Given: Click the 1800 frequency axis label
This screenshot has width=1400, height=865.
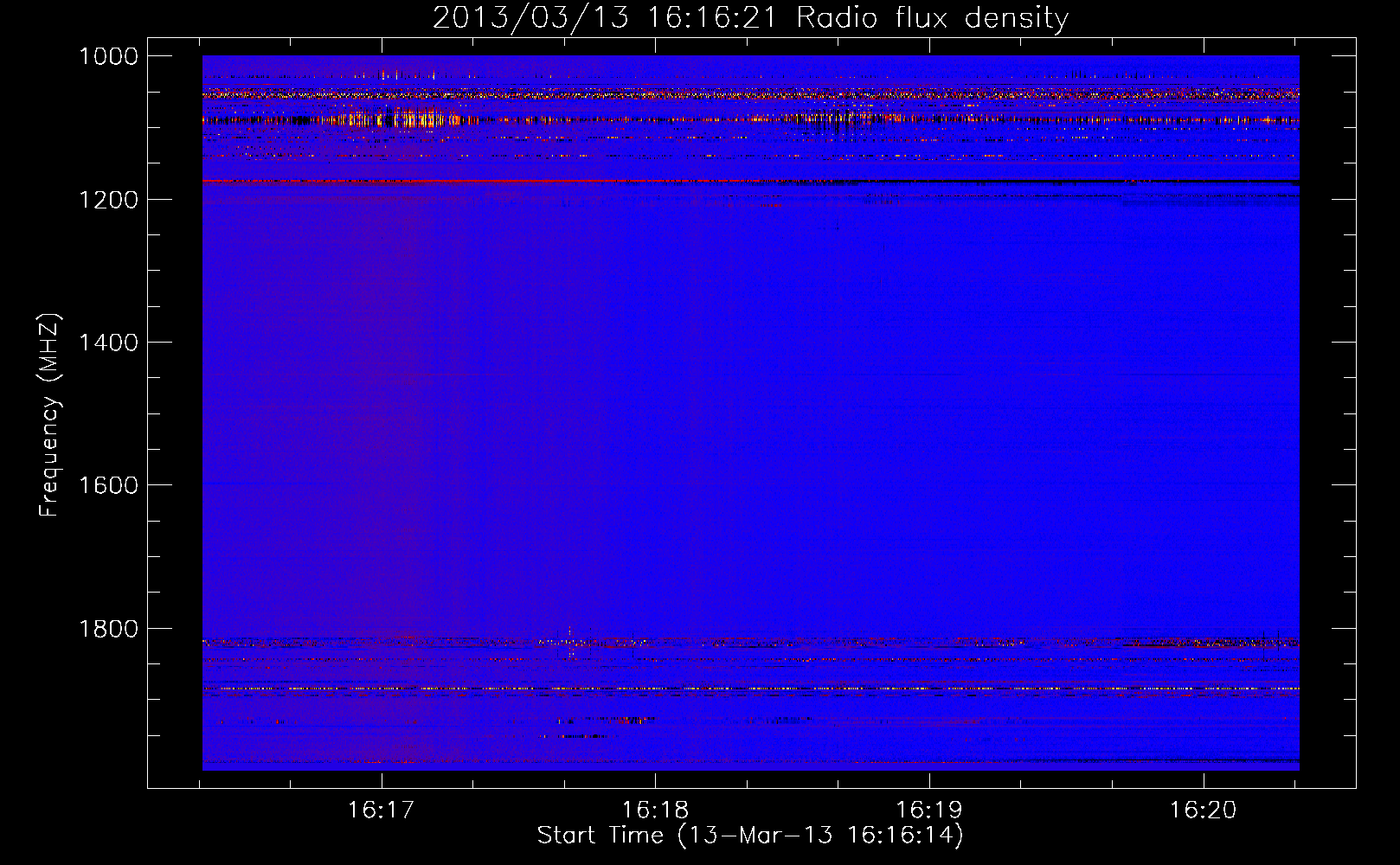Looking at the screenshot, I should tap(108, 629).
